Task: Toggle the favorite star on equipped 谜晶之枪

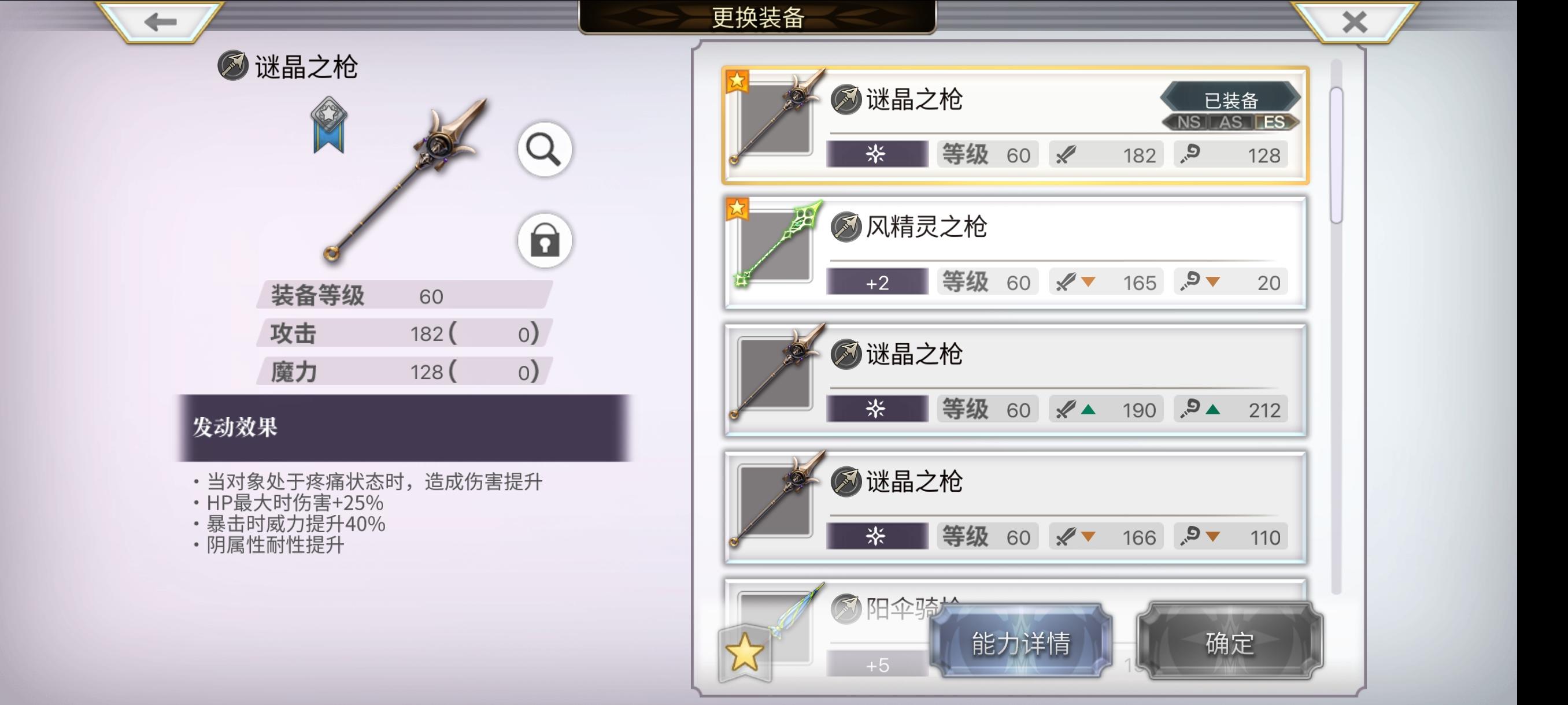Action: (737, 80)
